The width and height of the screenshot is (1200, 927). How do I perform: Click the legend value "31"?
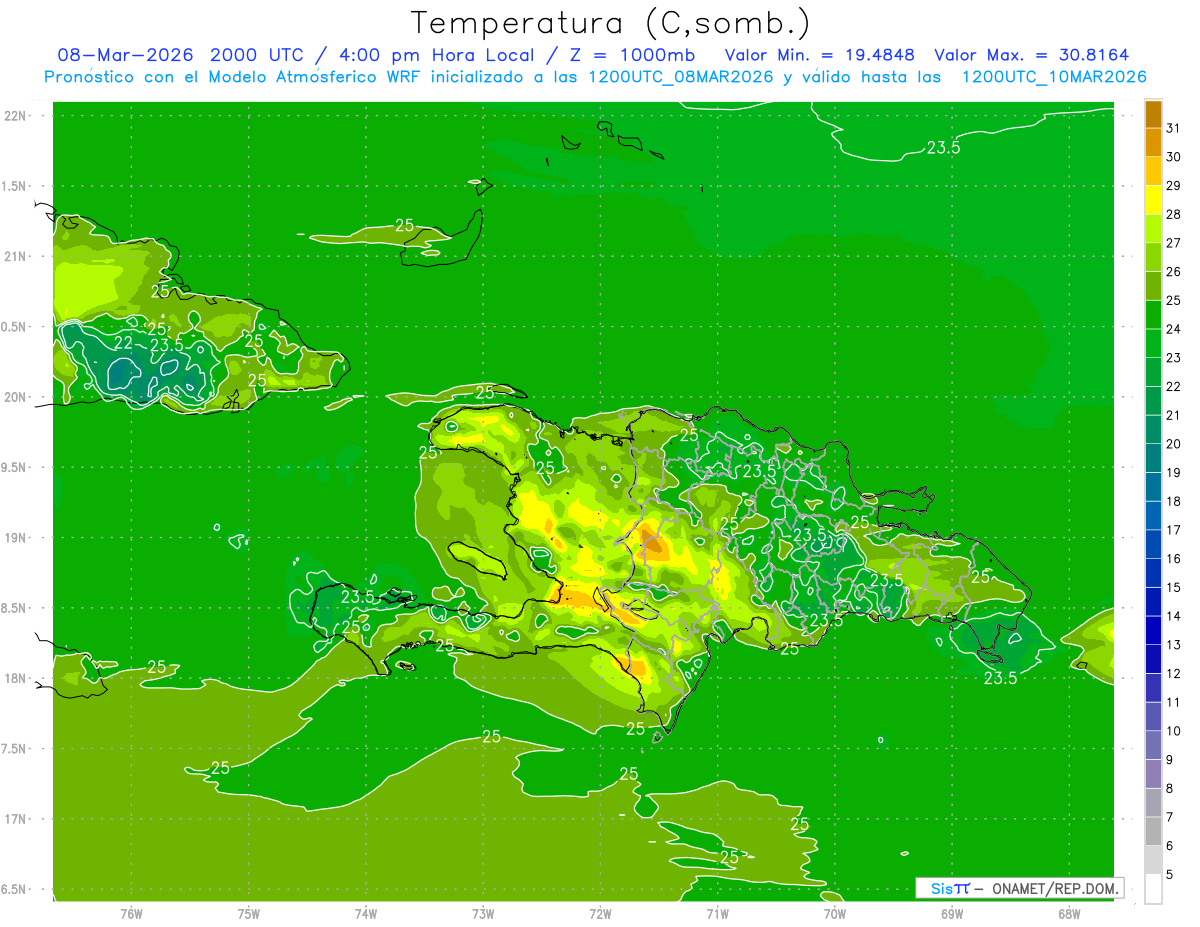1173,128
